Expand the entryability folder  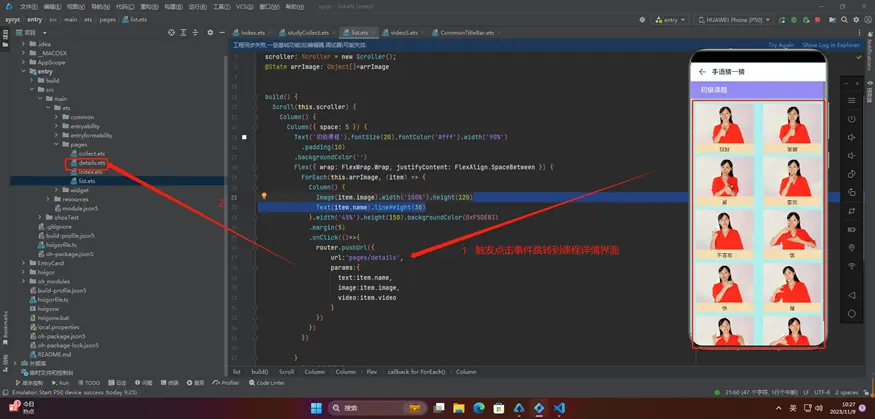pyautogui.click(x=56, y=126)
